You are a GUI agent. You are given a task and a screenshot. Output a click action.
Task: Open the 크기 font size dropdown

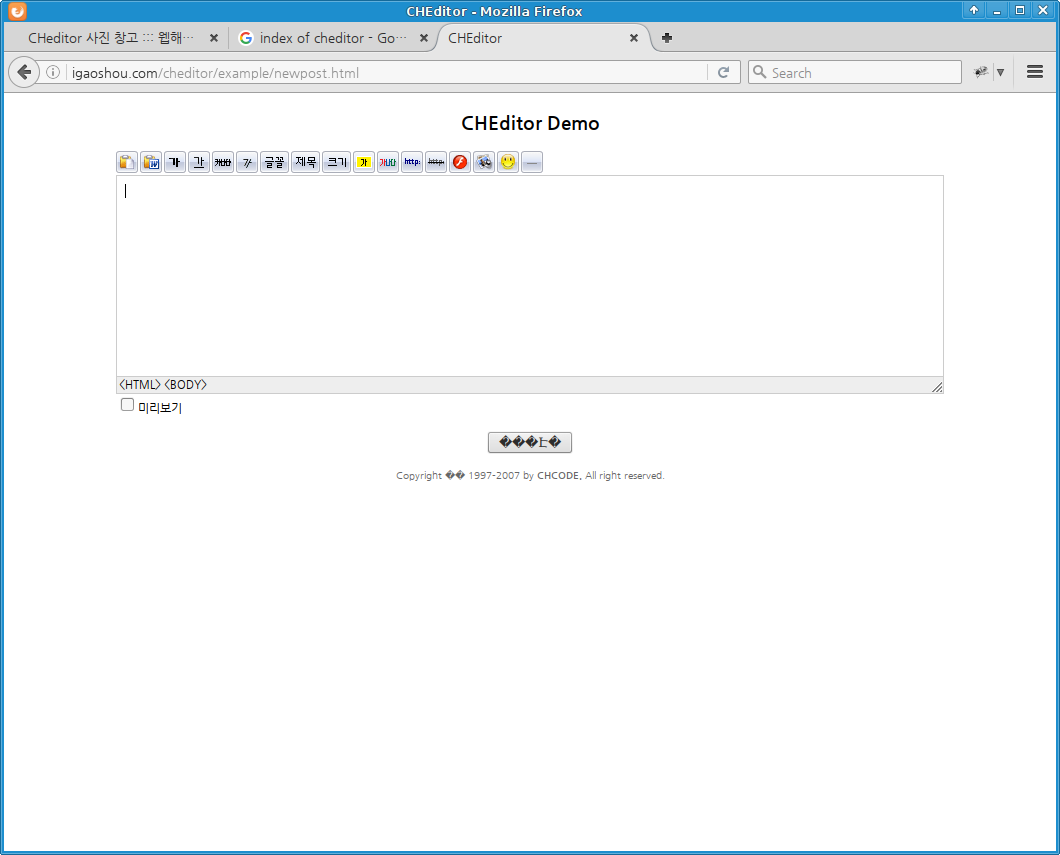pos(337,162)
